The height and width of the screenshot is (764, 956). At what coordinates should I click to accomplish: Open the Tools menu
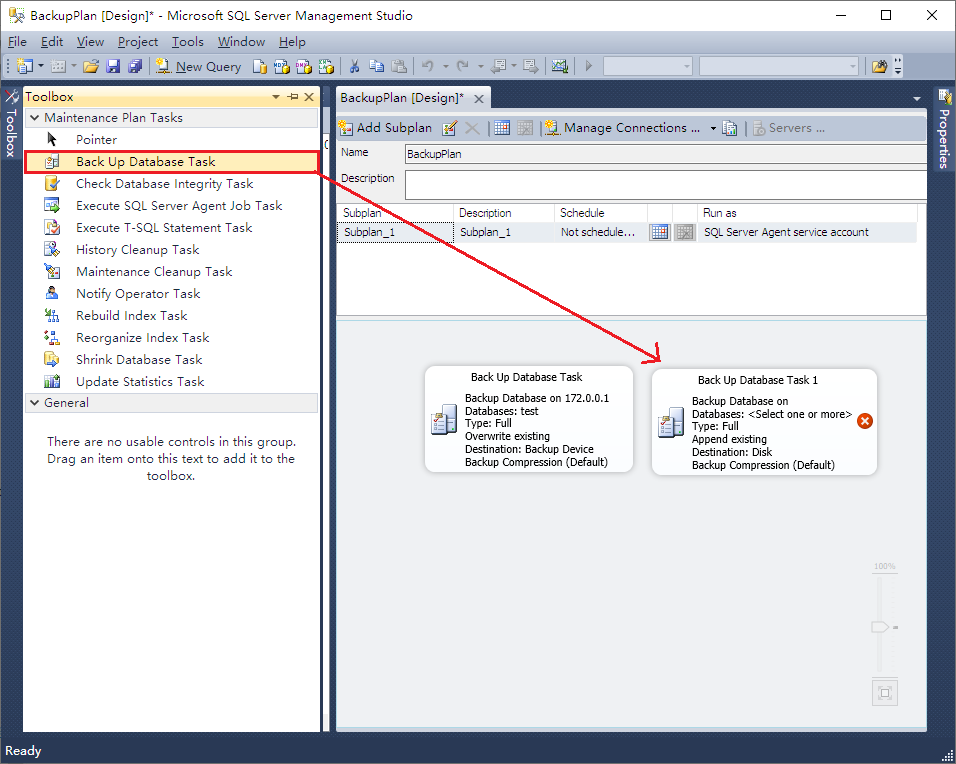pyautogui.click(x=188, y=42)
